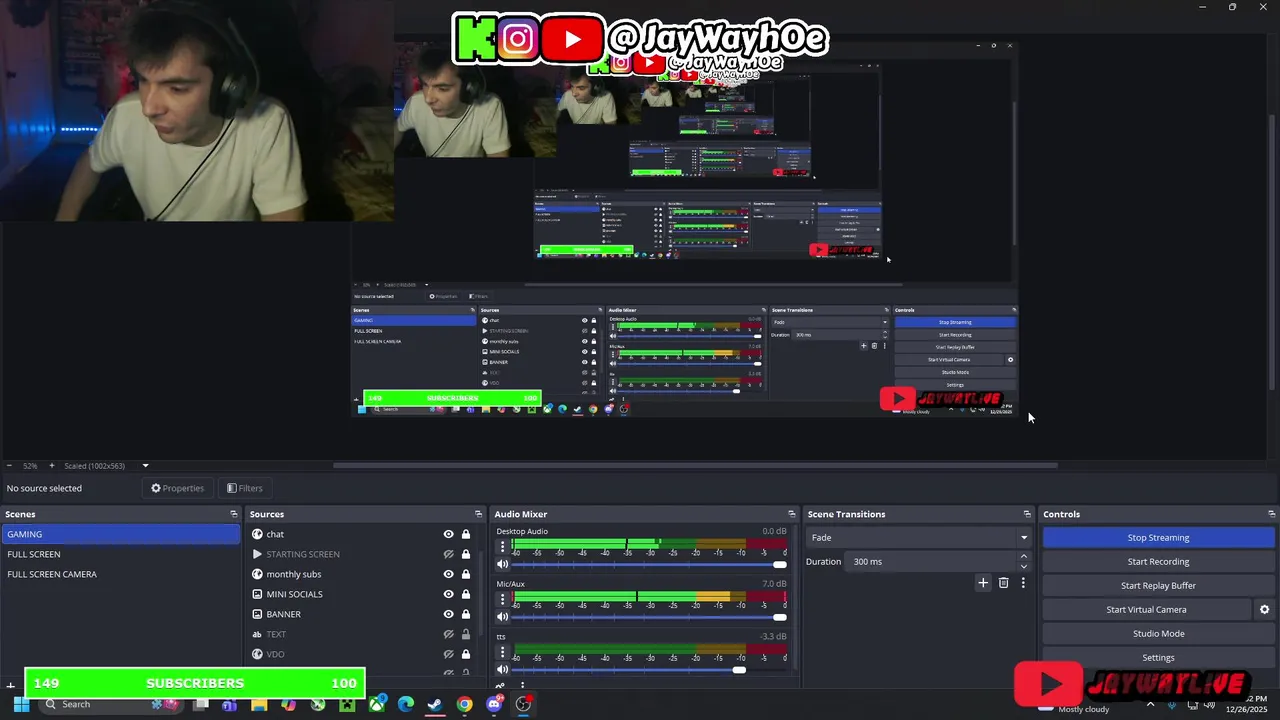Hide the MINI SOCIALS source
Image resolution: width=1280 pixels, height=720 pixels.
coord(449,594)
